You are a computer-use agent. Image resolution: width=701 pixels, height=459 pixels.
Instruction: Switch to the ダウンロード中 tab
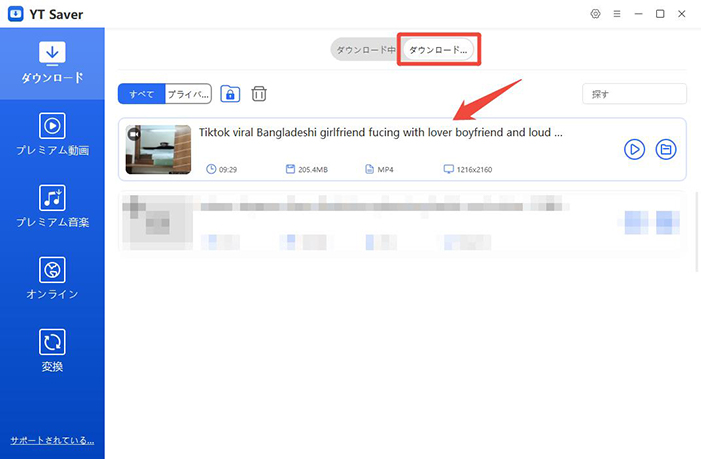coord(365,50)
